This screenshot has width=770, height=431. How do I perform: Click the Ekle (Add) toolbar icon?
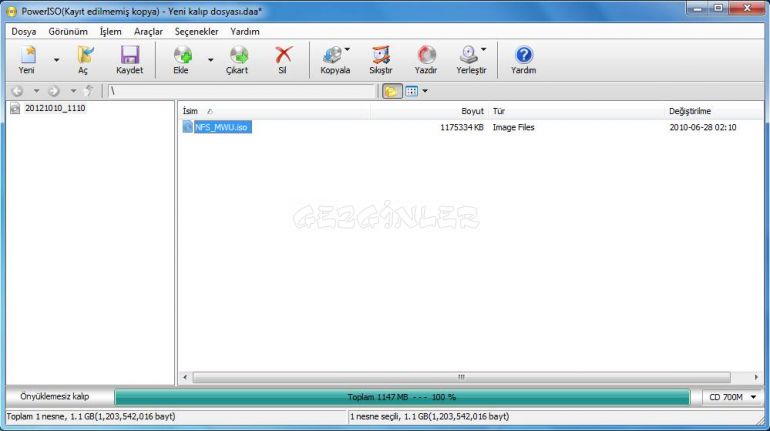pos(182,56)
